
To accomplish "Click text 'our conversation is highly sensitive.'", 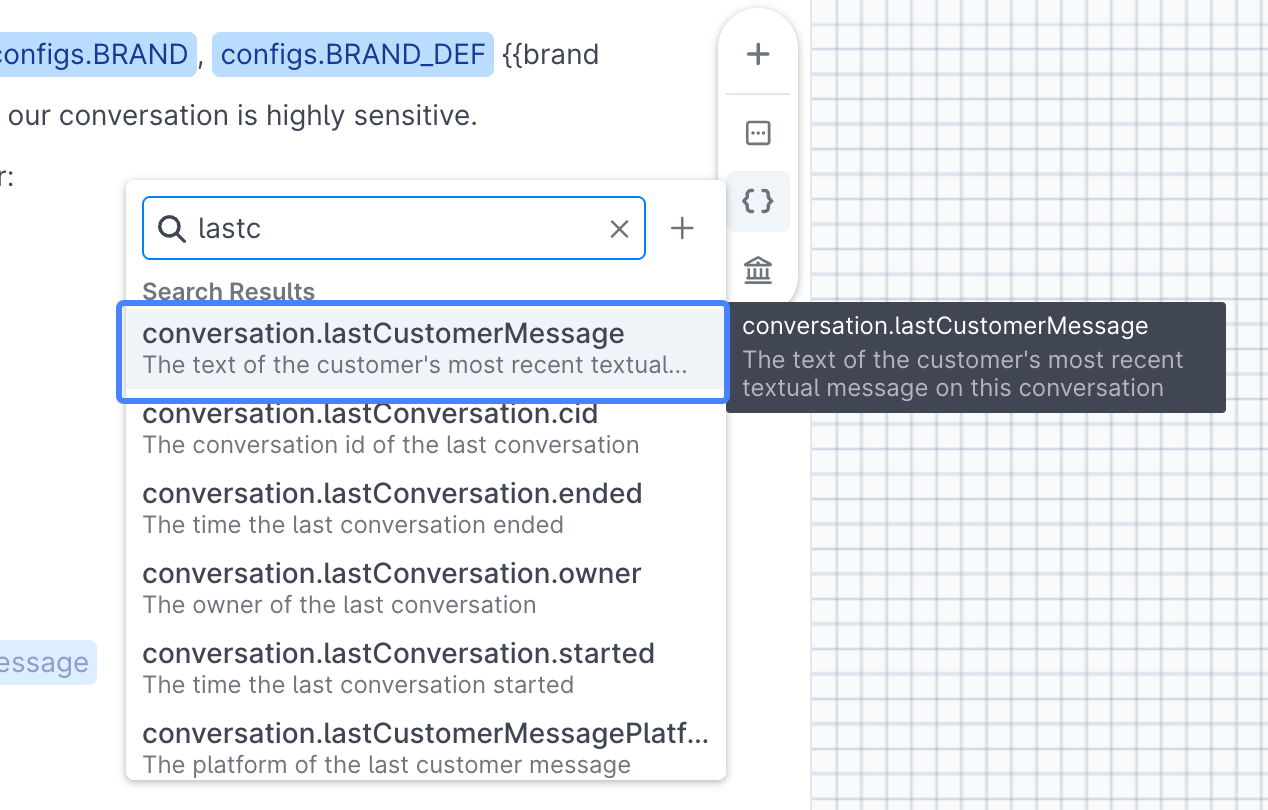I will coord(243,116).
